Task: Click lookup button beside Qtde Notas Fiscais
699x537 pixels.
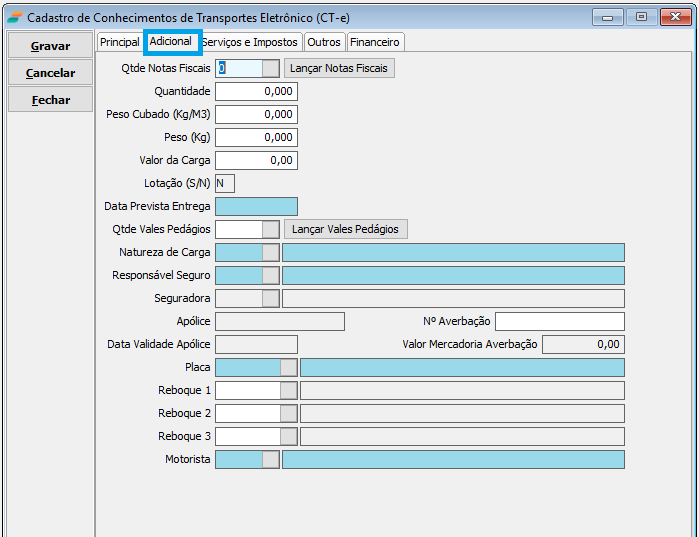Action: [x=271, y=68]
